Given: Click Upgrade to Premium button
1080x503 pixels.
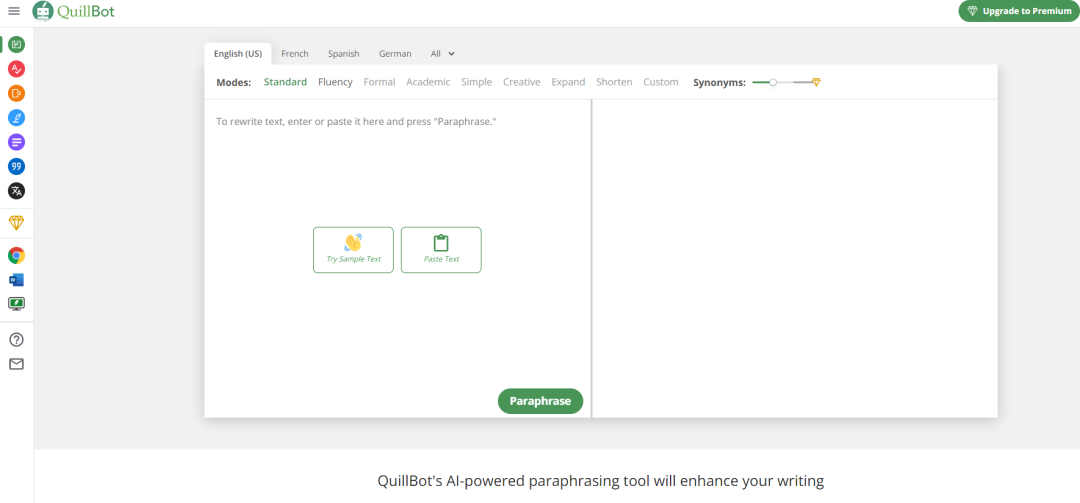Looking at the screenshot, I should (x=1019, y=11).
